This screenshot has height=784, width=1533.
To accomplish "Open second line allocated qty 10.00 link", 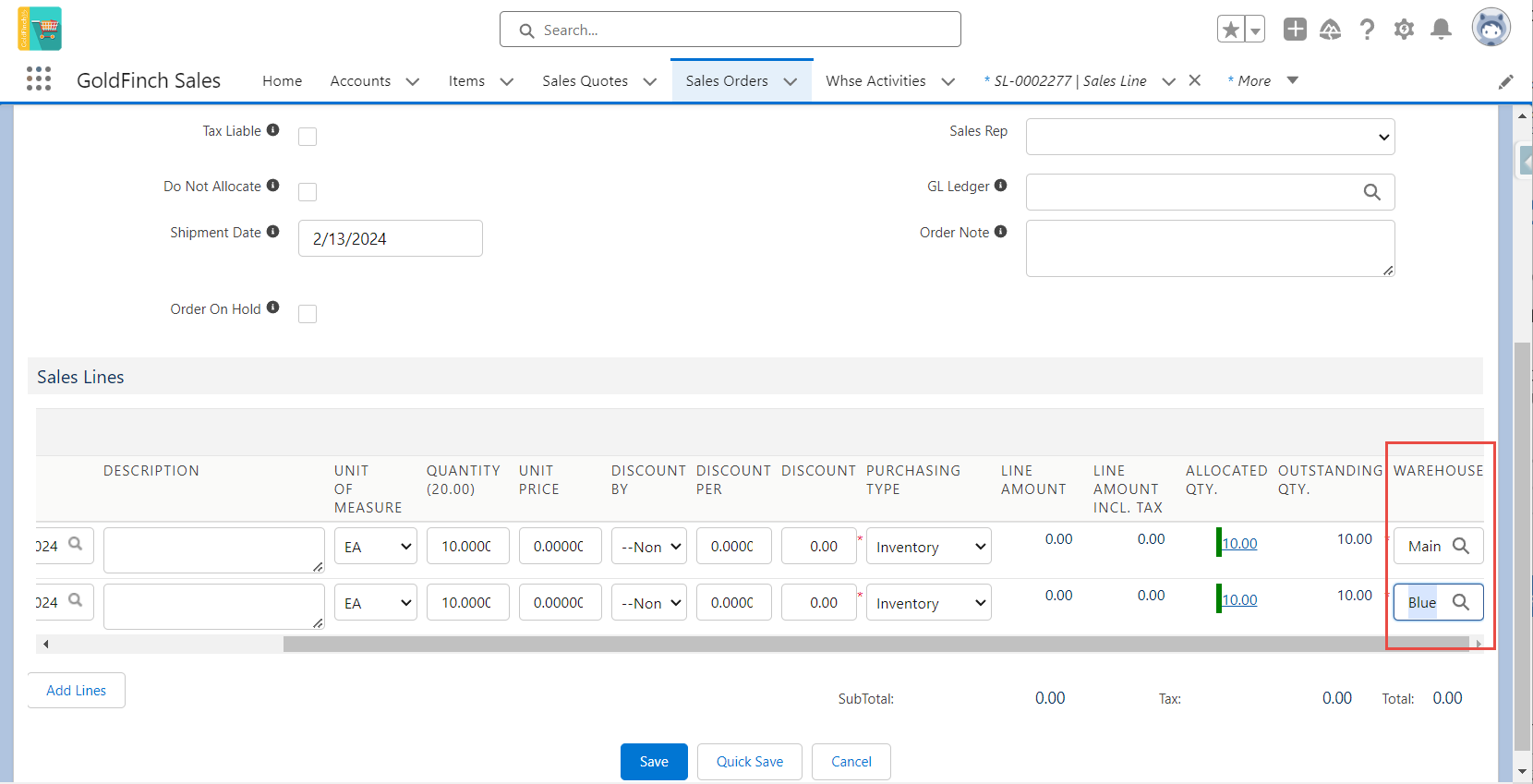I will pos(1239,599).
